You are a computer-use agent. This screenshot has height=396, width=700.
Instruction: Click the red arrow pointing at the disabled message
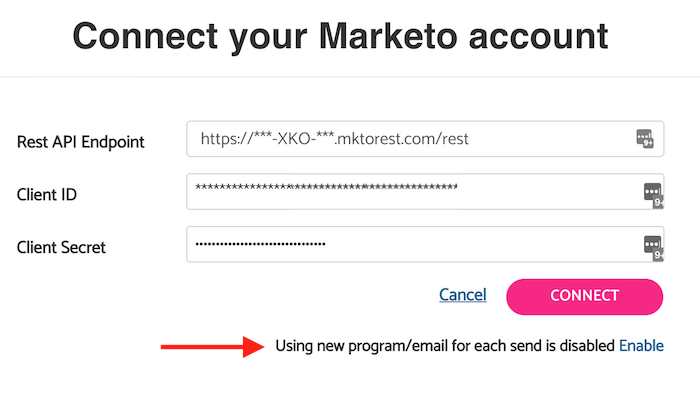pyautogui.click(x=212, y=346)
